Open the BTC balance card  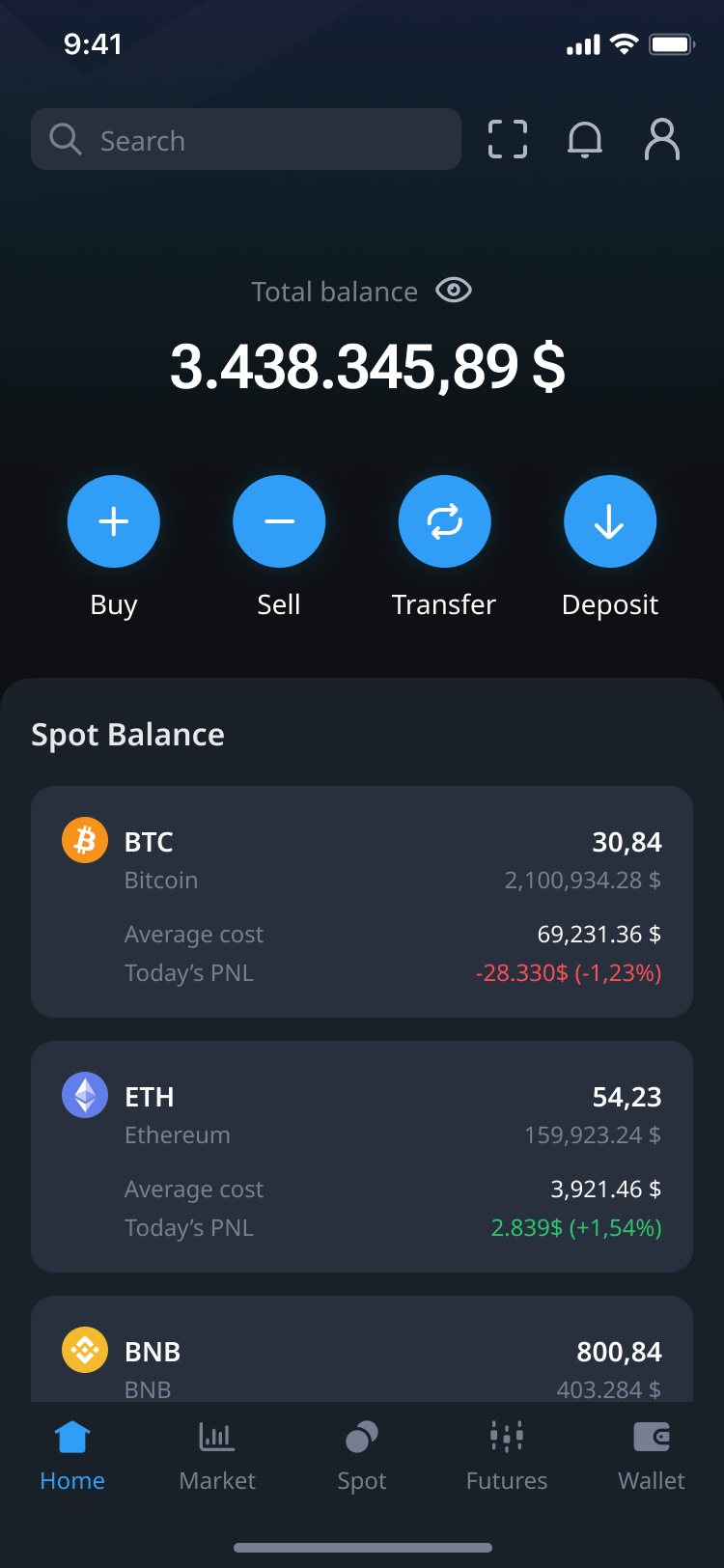tap(362, 902)
